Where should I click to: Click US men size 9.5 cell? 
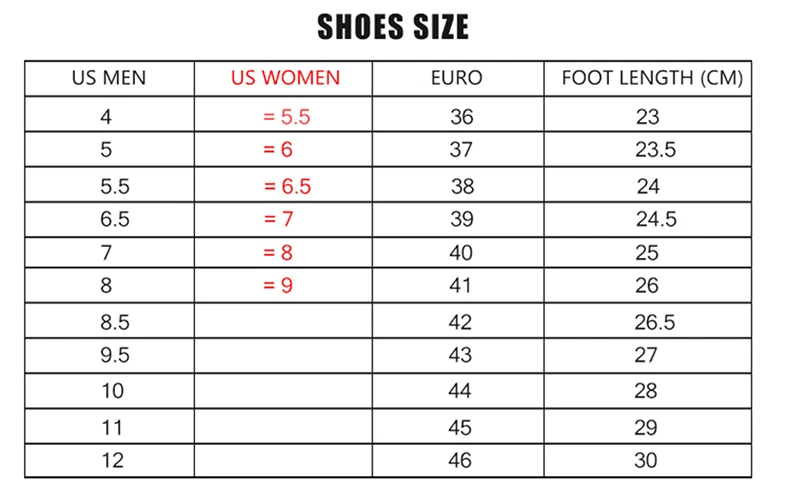click(109, 356)
